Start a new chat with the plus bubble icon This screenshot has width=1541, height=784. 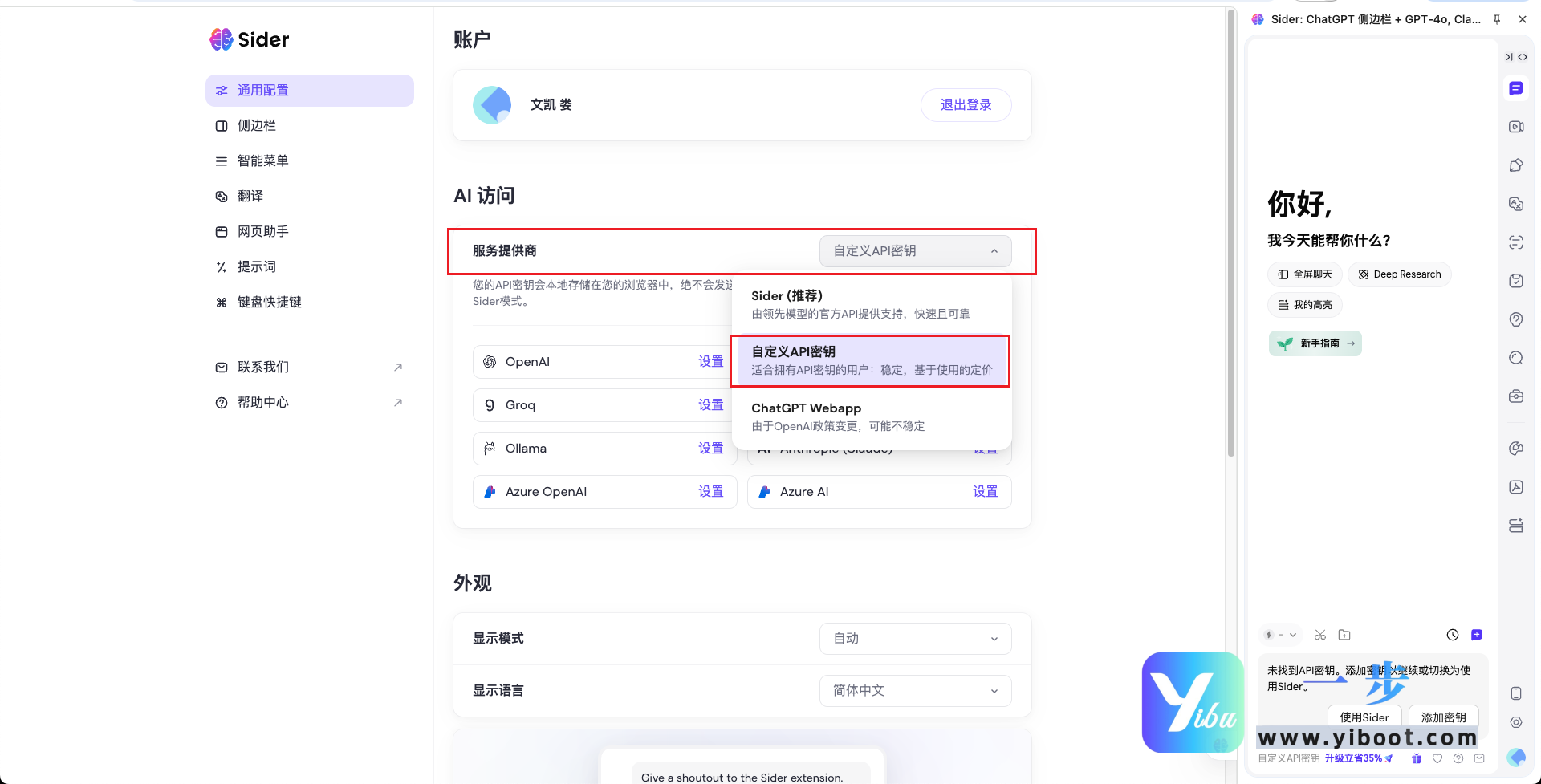[x=1477, y=635]
